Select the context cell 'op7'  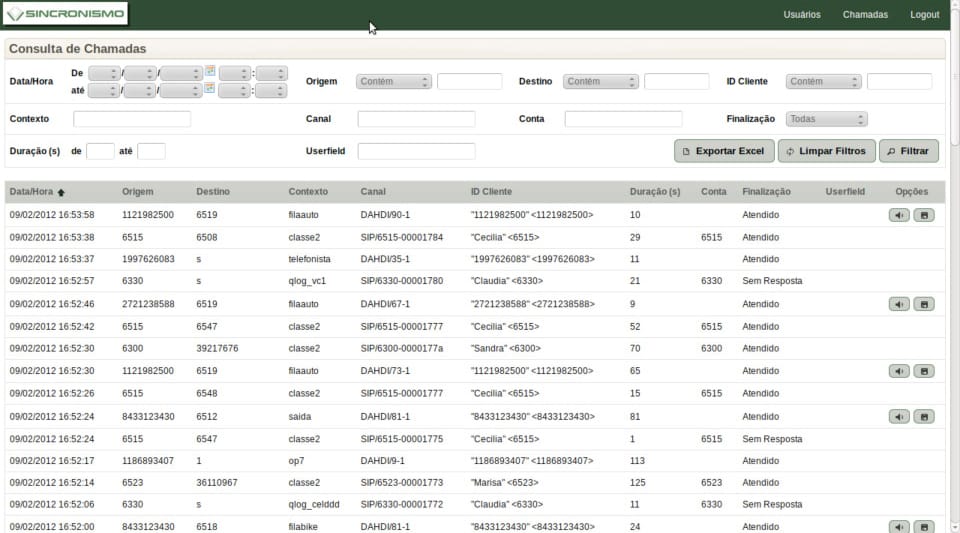296,461
